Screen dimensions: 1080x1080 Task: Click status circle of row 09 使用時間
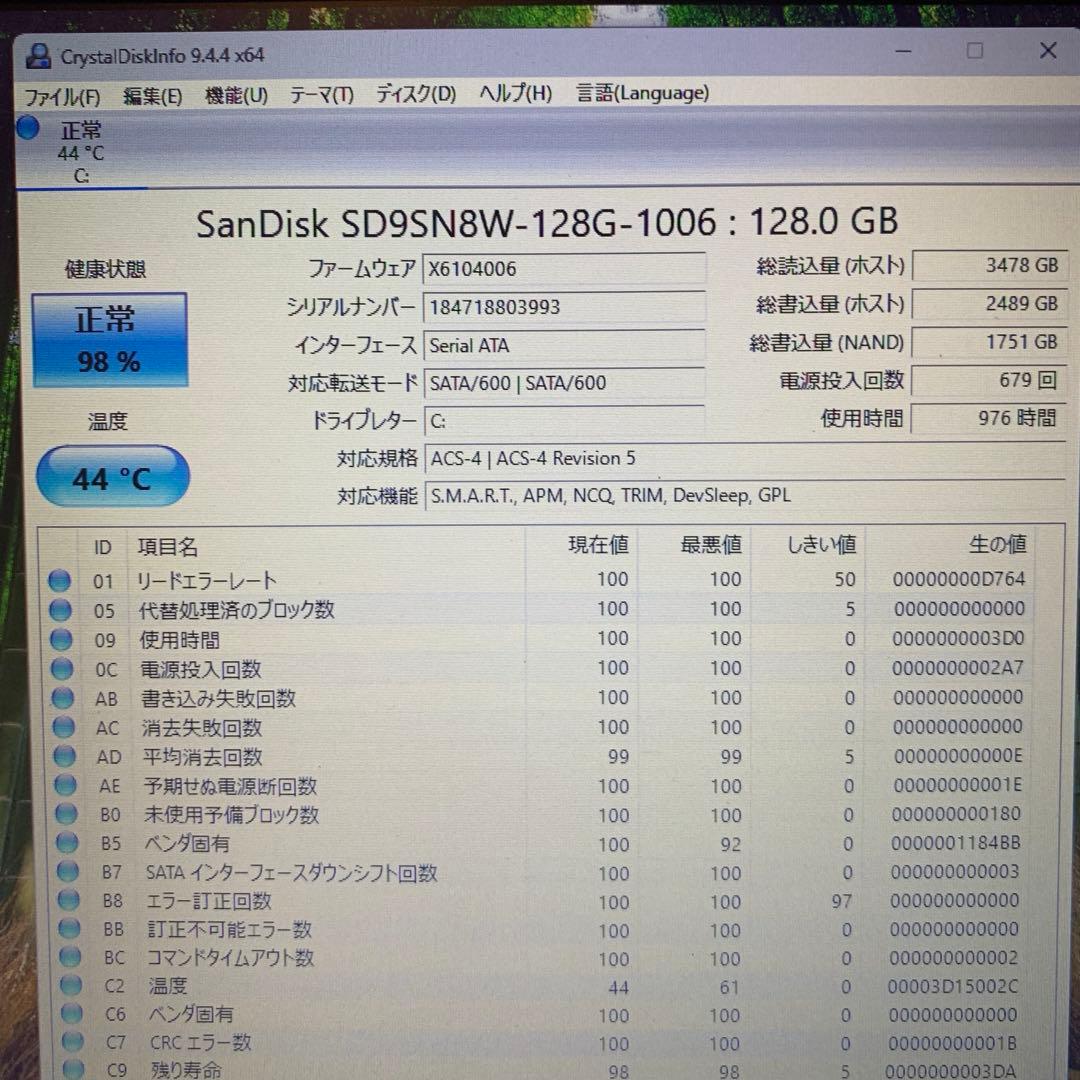click(61, 640)
